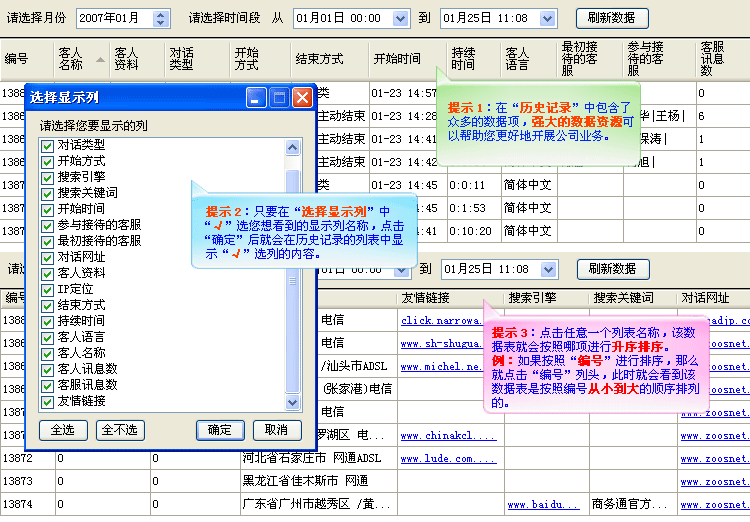Open the www.michel.ne... link
The image size is (750, 522).
[441, 368]
